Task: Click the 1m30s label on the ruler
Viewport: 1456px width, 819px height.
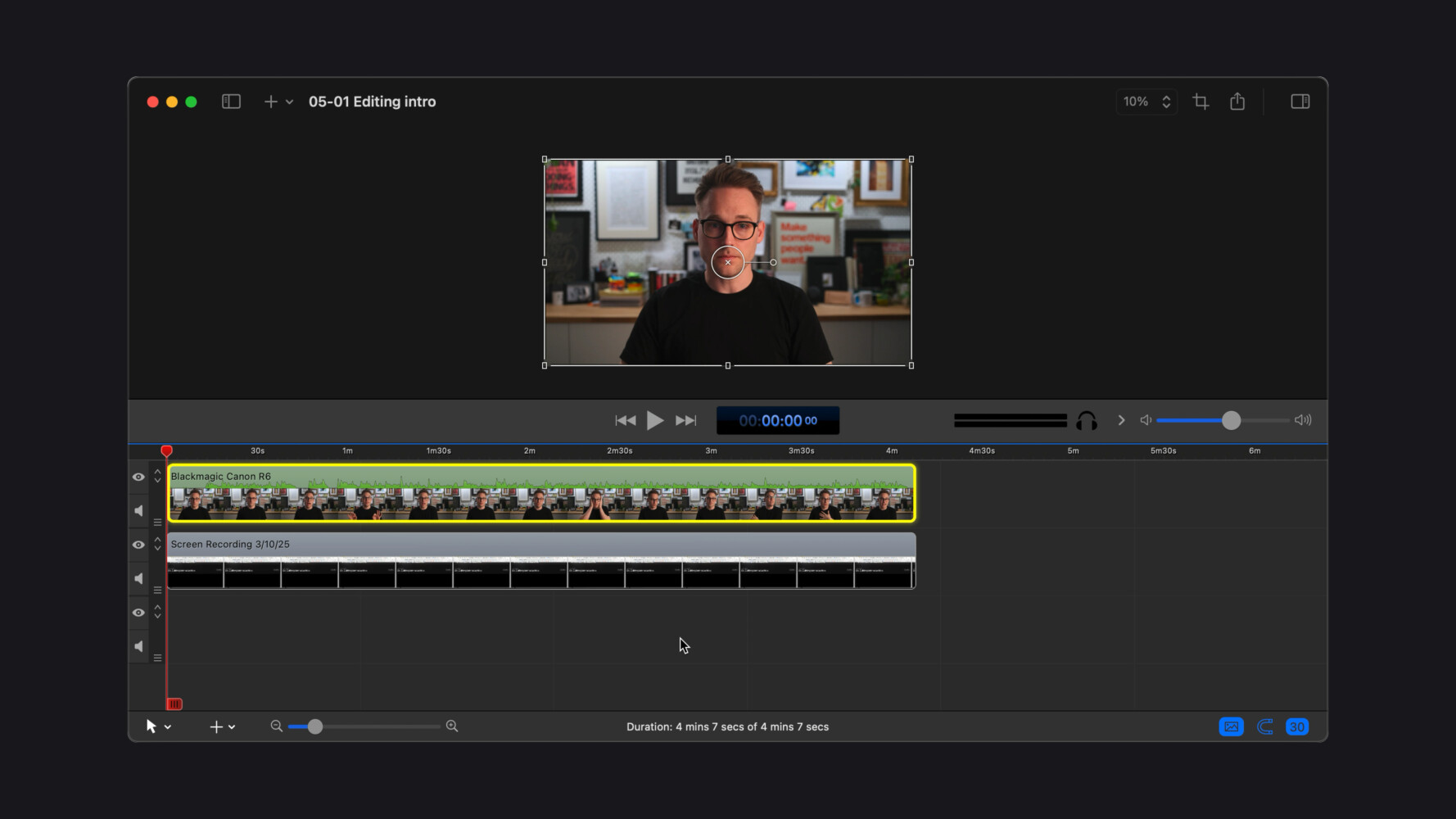Action: point(439,450)
